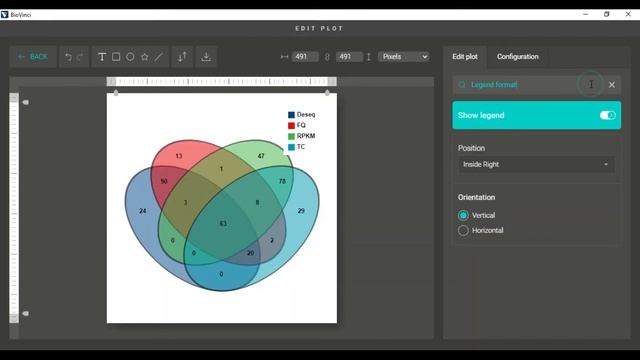Click the value 13 in the FQ region
This screenshot has width=640, height=360.
tap(179, 156)
